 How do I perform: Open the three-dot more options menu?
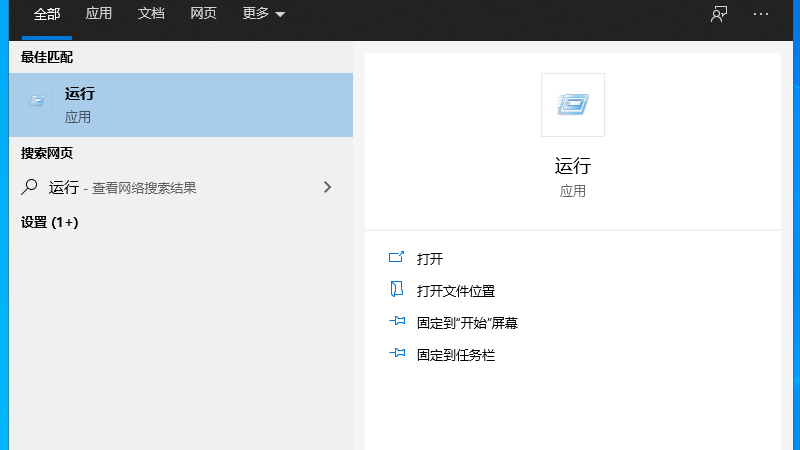pyautogui.click(x=761, y=14)
